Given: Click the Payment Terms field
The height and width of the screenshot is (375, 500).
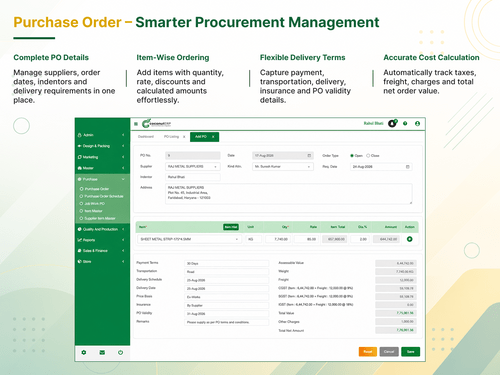Looking at the screenshot, I should 226,263.
